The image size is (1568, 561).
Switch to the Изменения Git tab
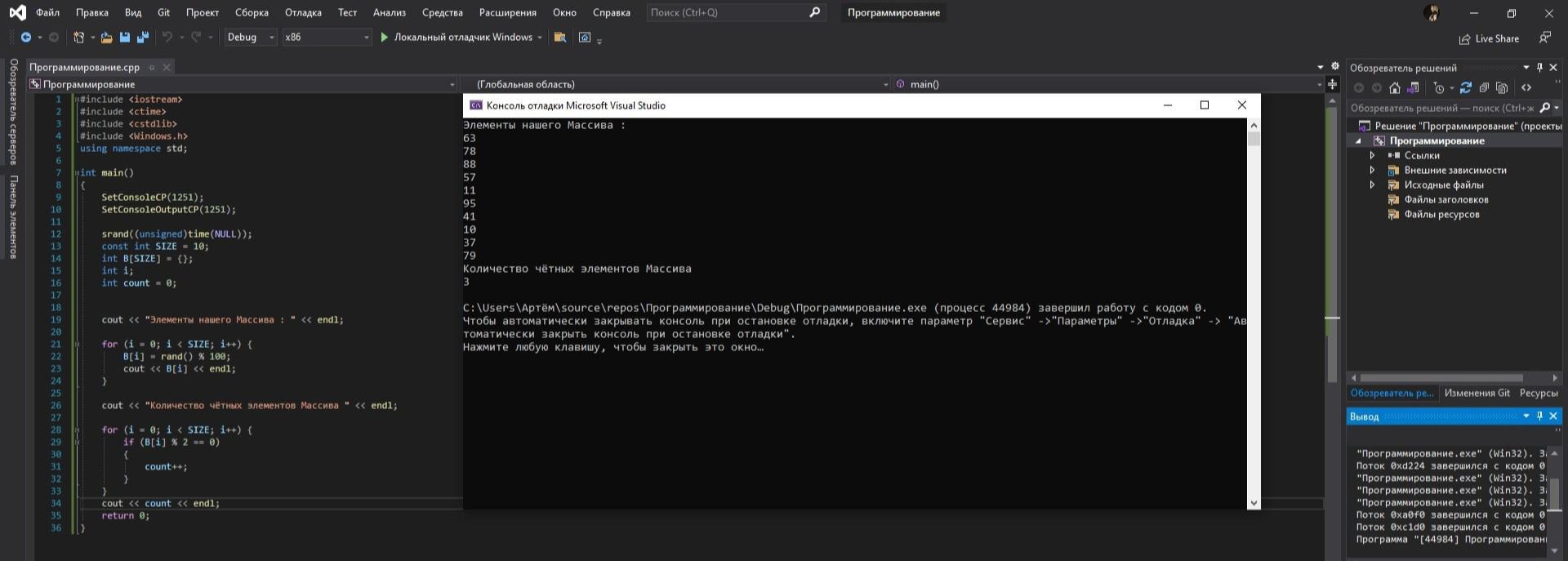(1477, 393)
